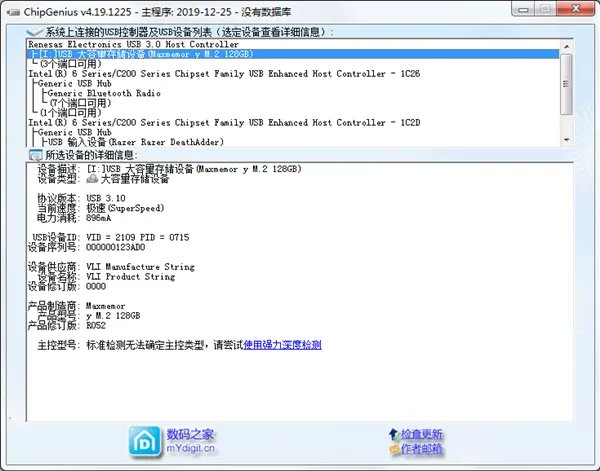The height and width of the screenshot is (471, 600).
Task: Click the 作者邮箱 author email link
Action: click(x=421, y=448)
